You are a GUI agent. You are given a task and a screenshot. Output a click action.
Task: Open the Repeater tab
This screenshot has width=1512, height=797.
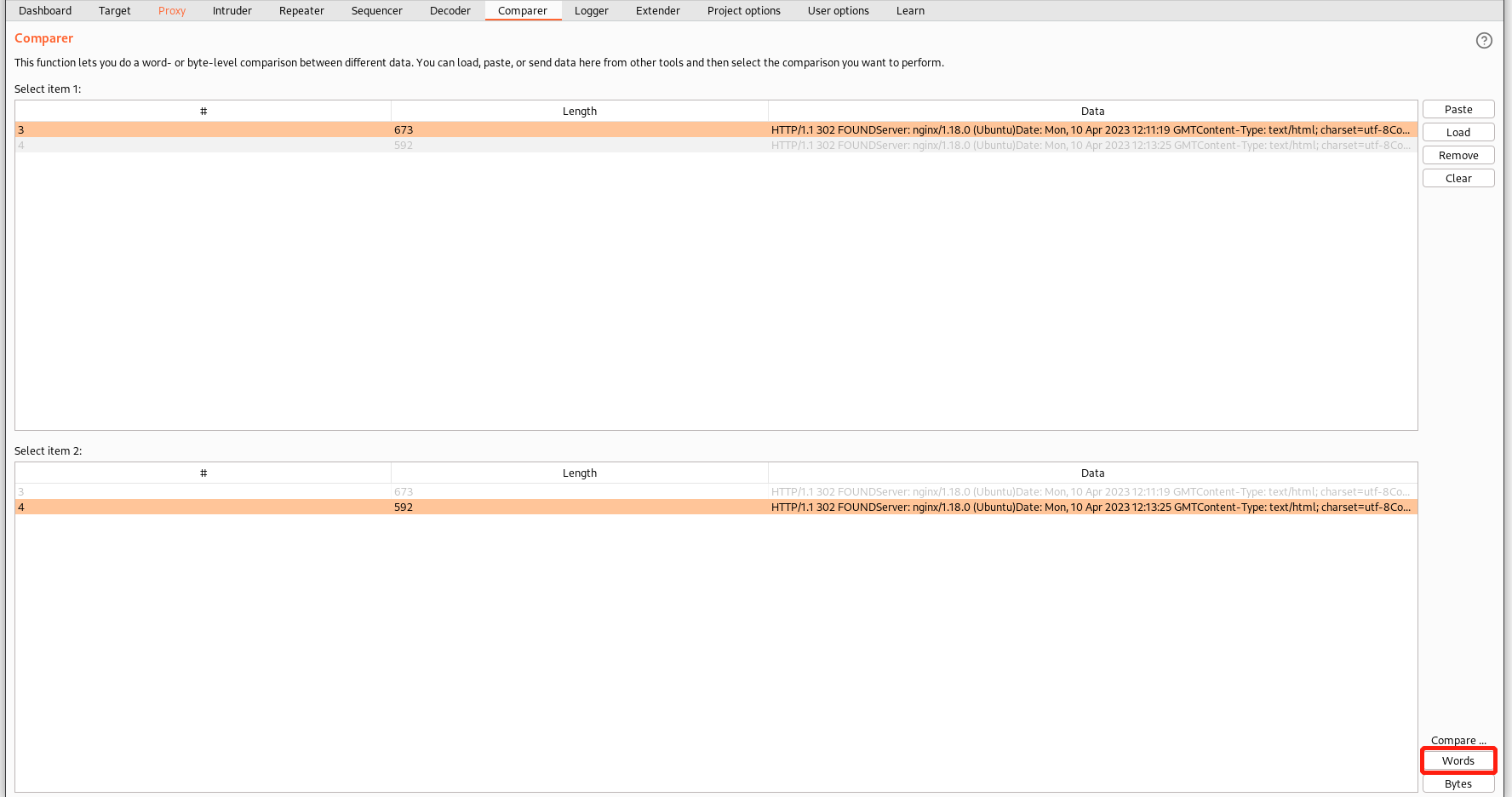[x=301, y=11]
